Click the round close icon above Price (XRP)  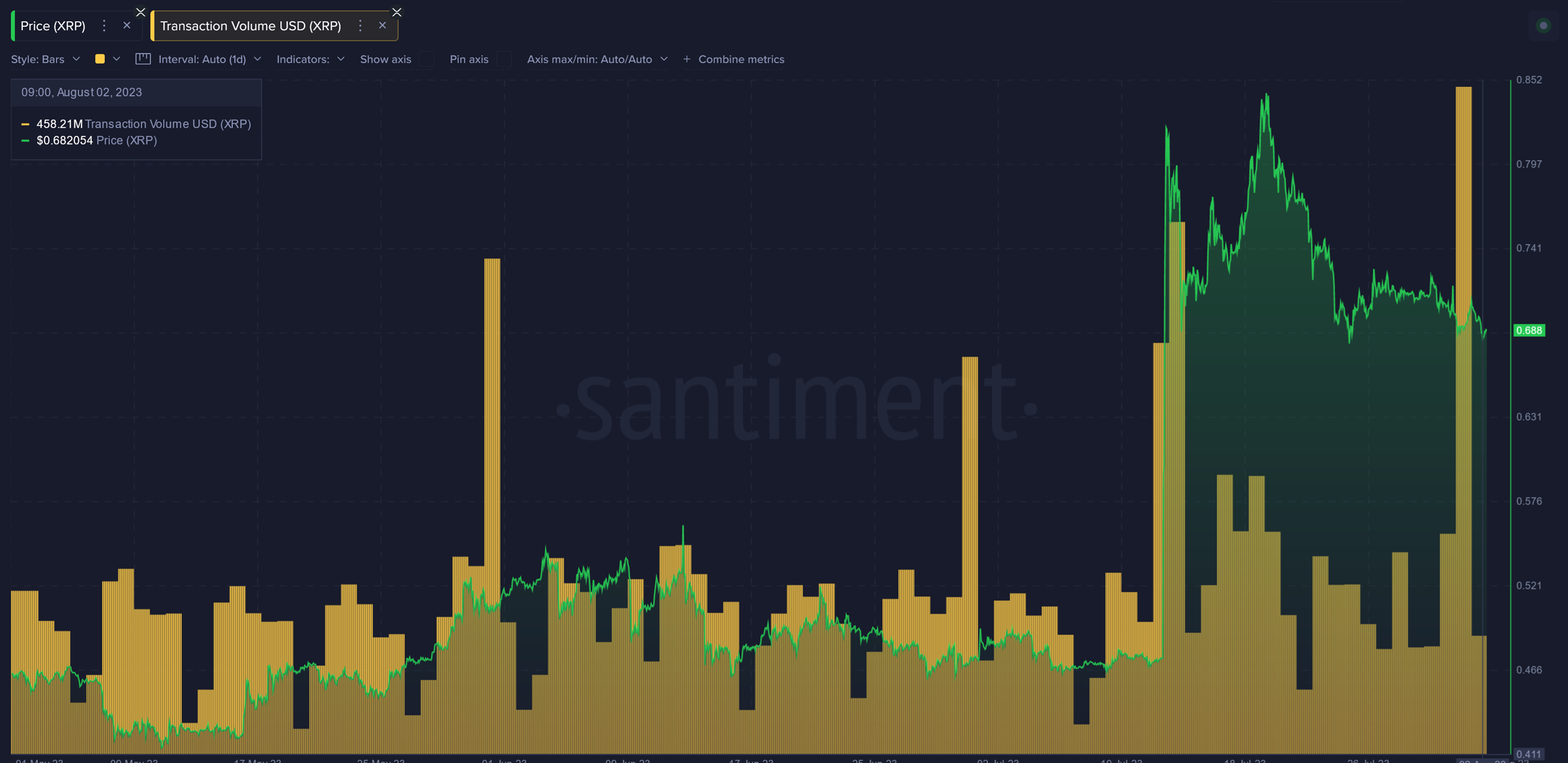coord(141,12)
